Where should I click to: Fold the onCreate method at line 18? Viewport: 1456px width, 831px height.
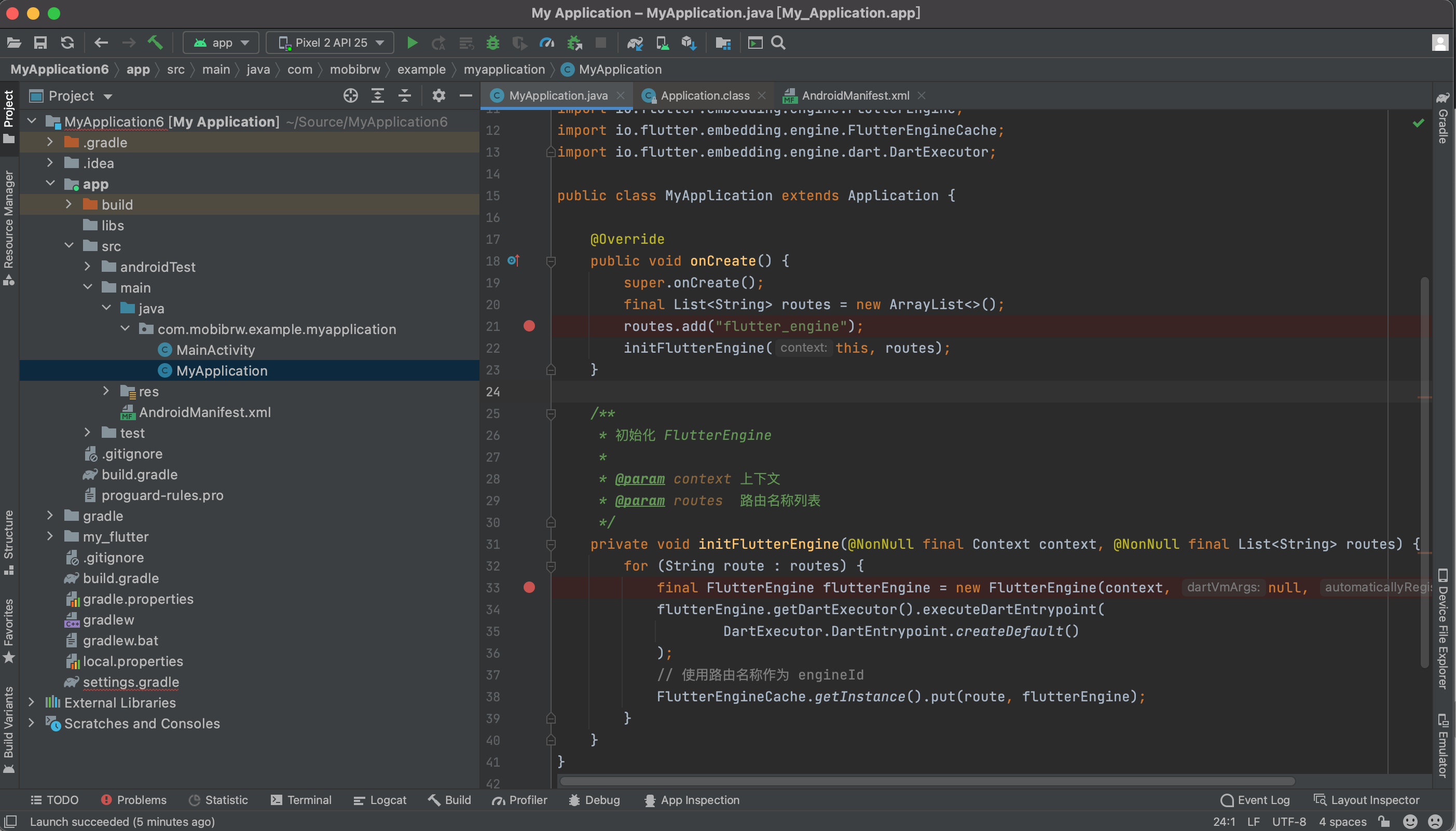click(x=551, y=261)
